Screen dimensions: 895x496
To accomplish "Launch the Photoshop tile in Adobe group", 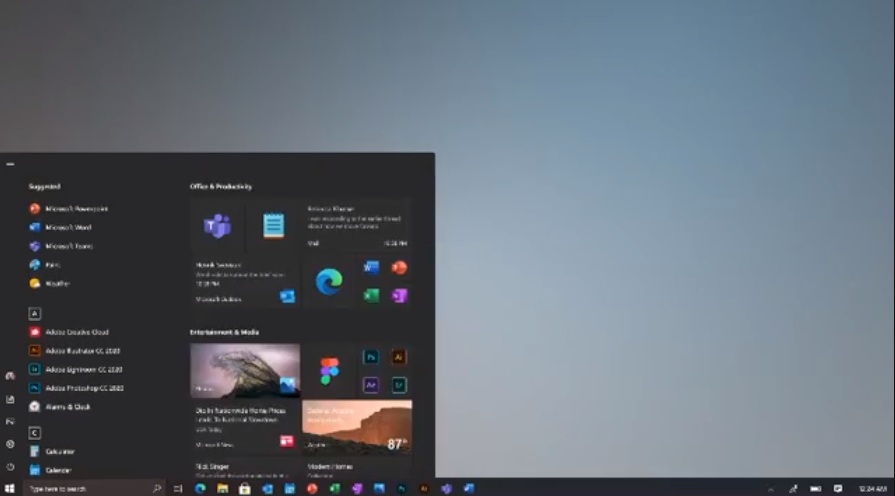I will [371, 357].
